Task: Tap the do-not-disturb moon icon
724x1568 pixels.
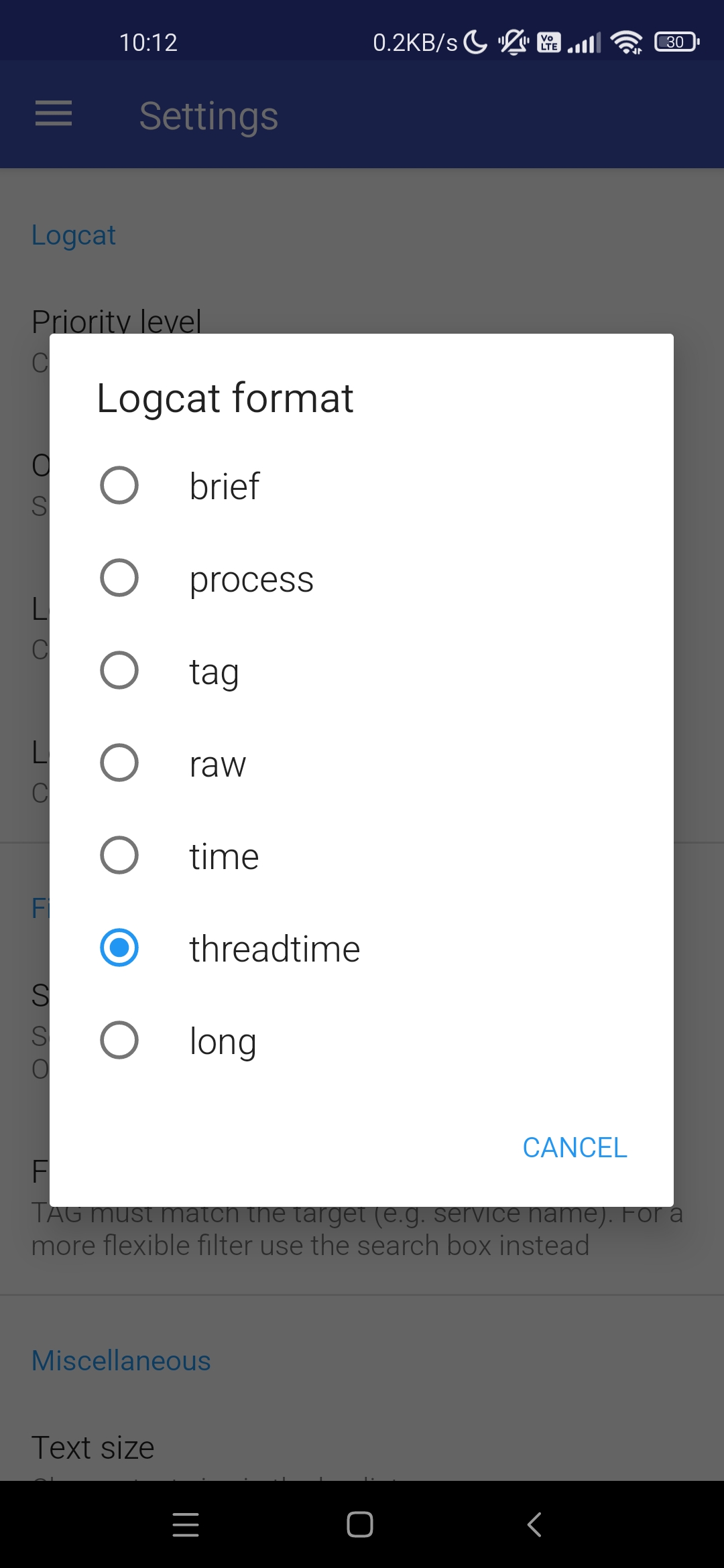Action: [476, 42]
